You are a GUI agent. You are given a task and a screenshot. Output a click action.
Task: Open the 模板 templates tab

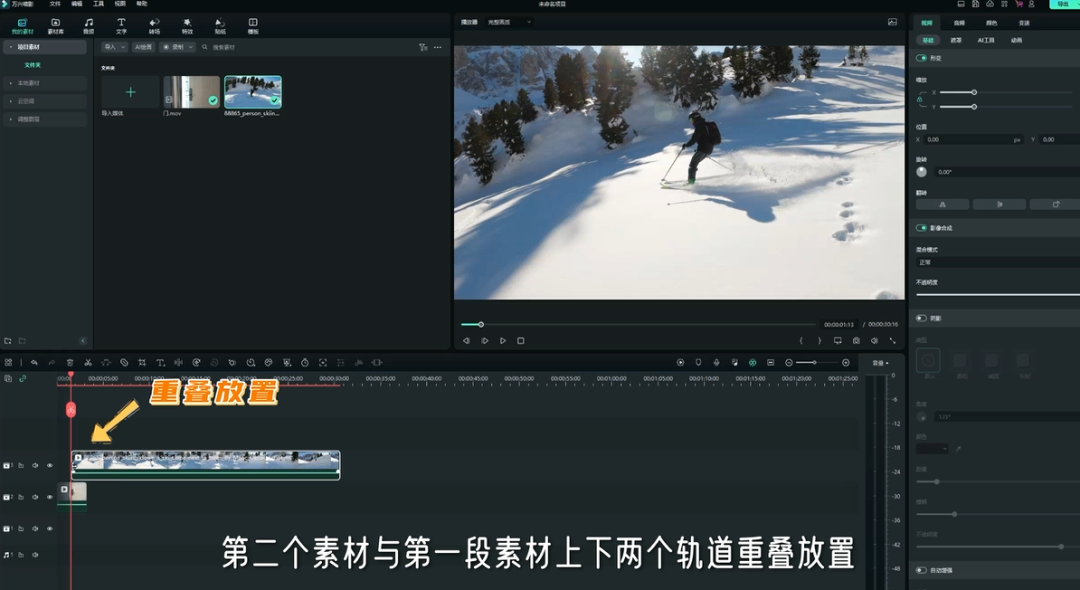pyautogui.click(x=253, y=26)
